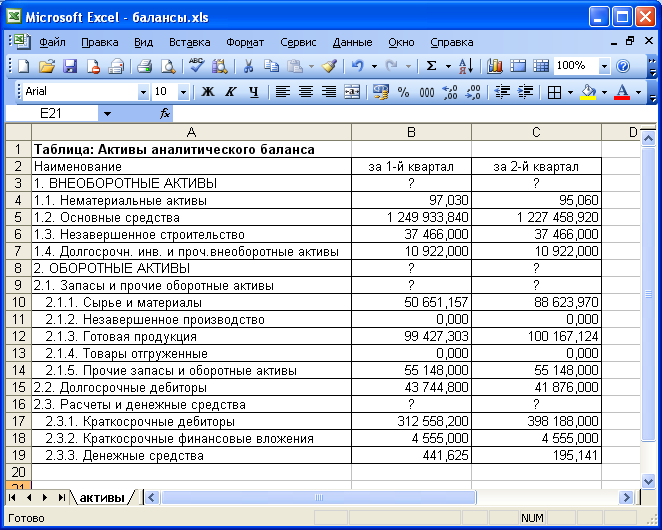The width and height of the screenshot is (662, 530).
Task: Toggle italic К formatting
Action: coord(231,92)
